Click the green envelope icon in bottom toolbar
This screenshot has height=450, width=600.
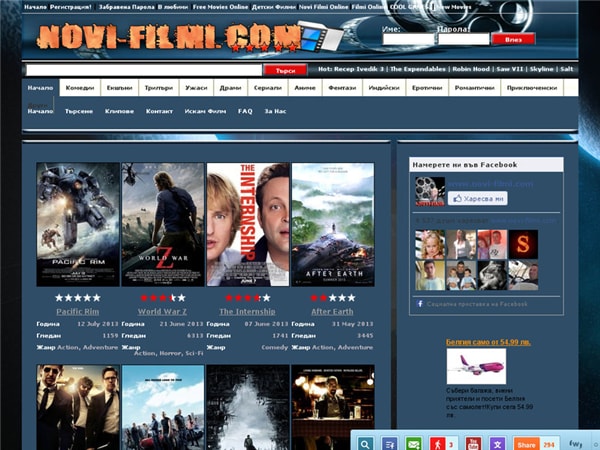click(x=414, y=444)
